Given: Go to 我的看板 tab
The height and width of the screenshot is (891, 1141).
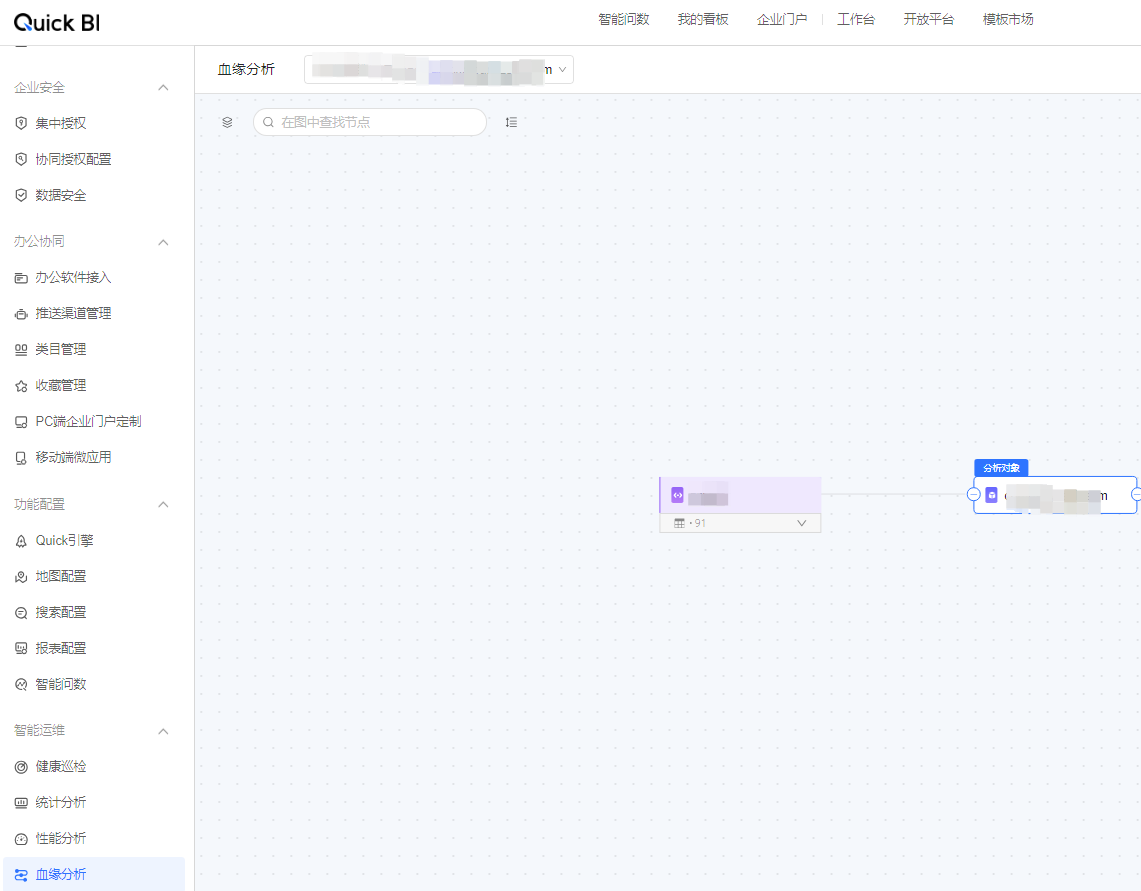Looking at the screenshot, I should point(702,19).
